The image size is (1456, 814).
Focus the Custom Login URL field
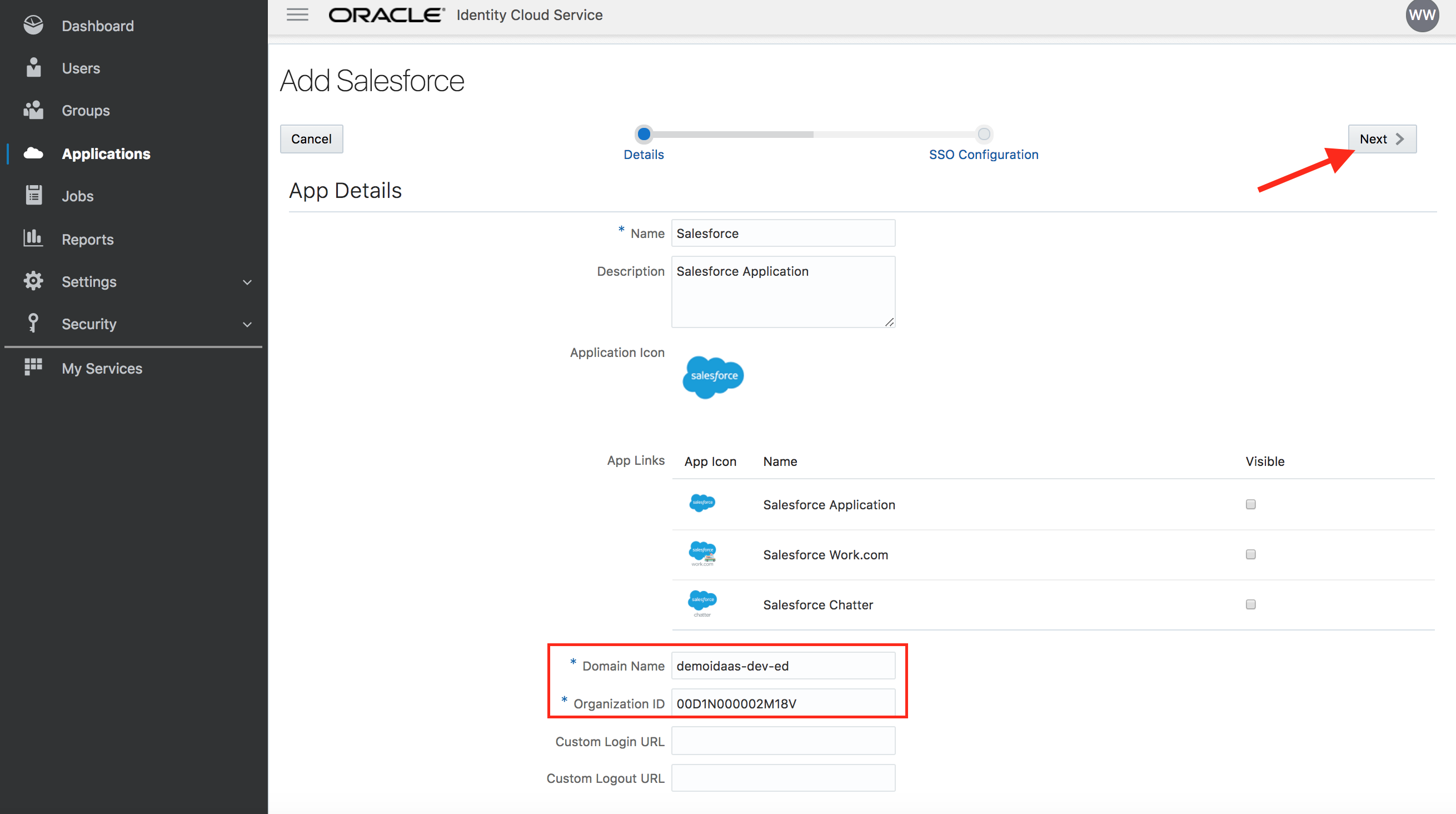tap(783, 741)
